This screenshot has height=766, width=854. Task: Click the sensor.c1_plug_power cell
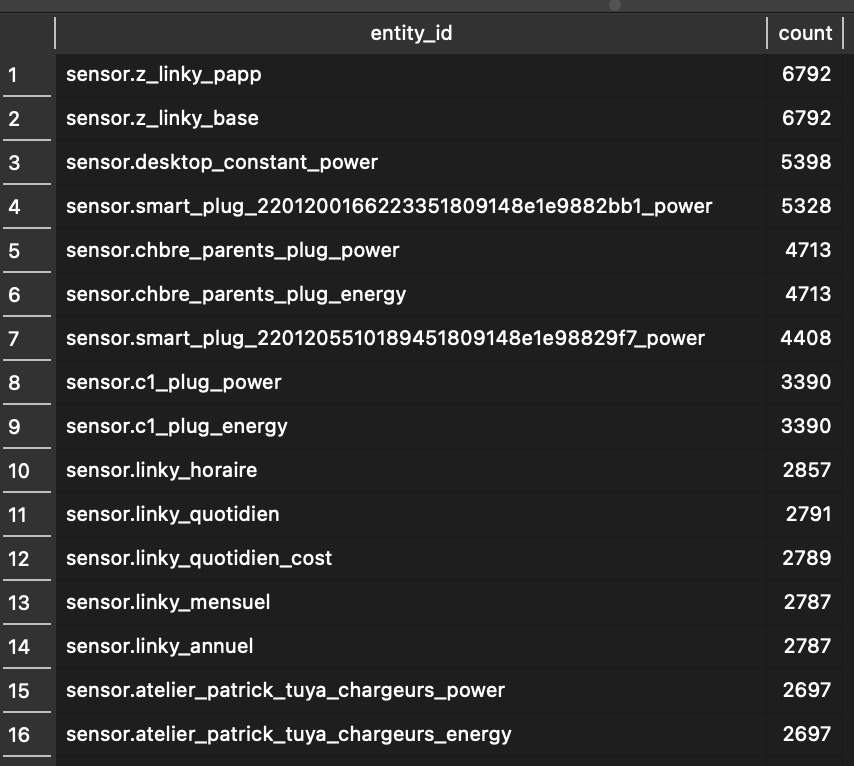[x=411, y=382]
